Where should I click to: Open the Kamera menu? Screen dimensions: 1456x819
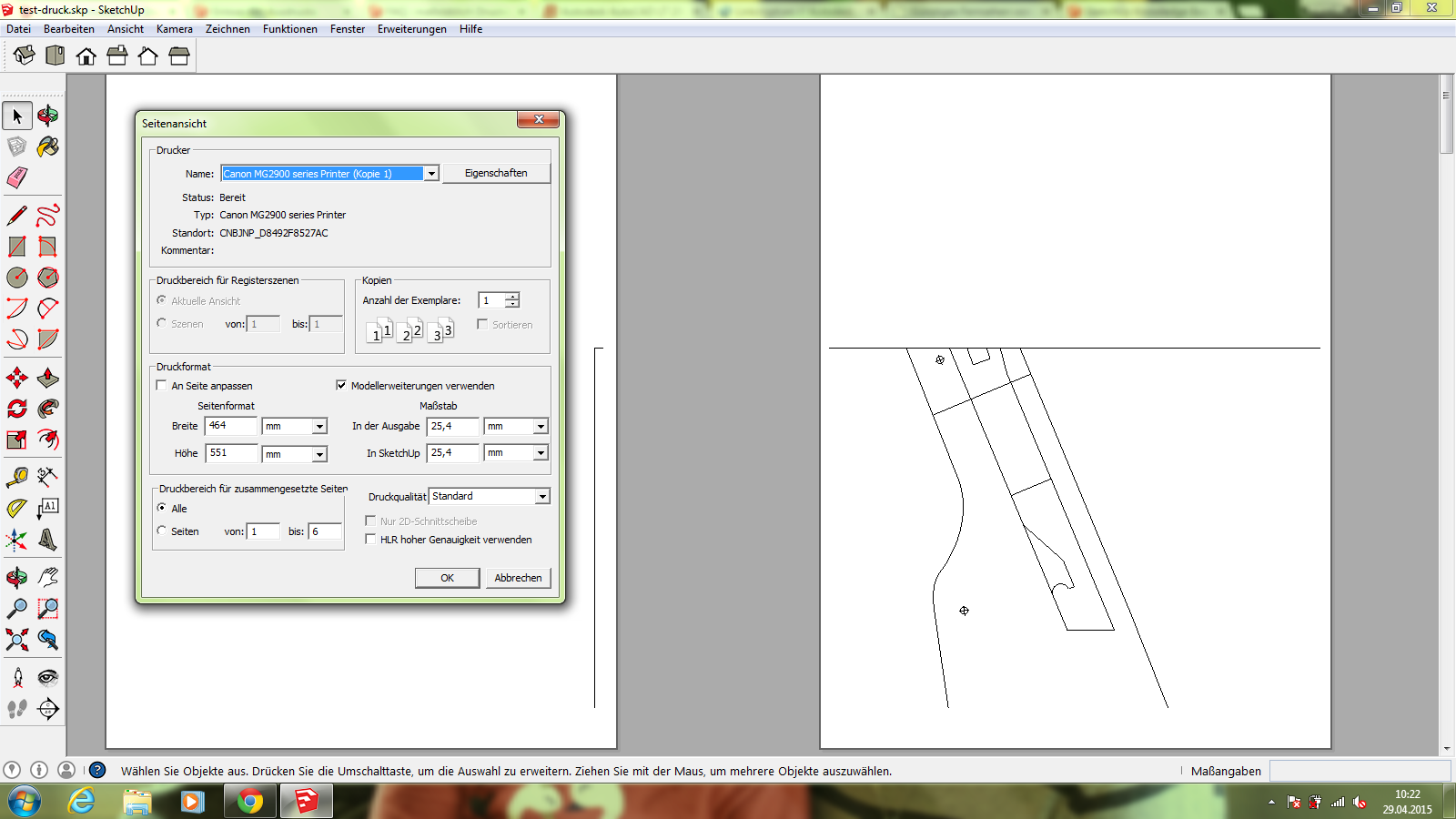[x=174, y=29]
